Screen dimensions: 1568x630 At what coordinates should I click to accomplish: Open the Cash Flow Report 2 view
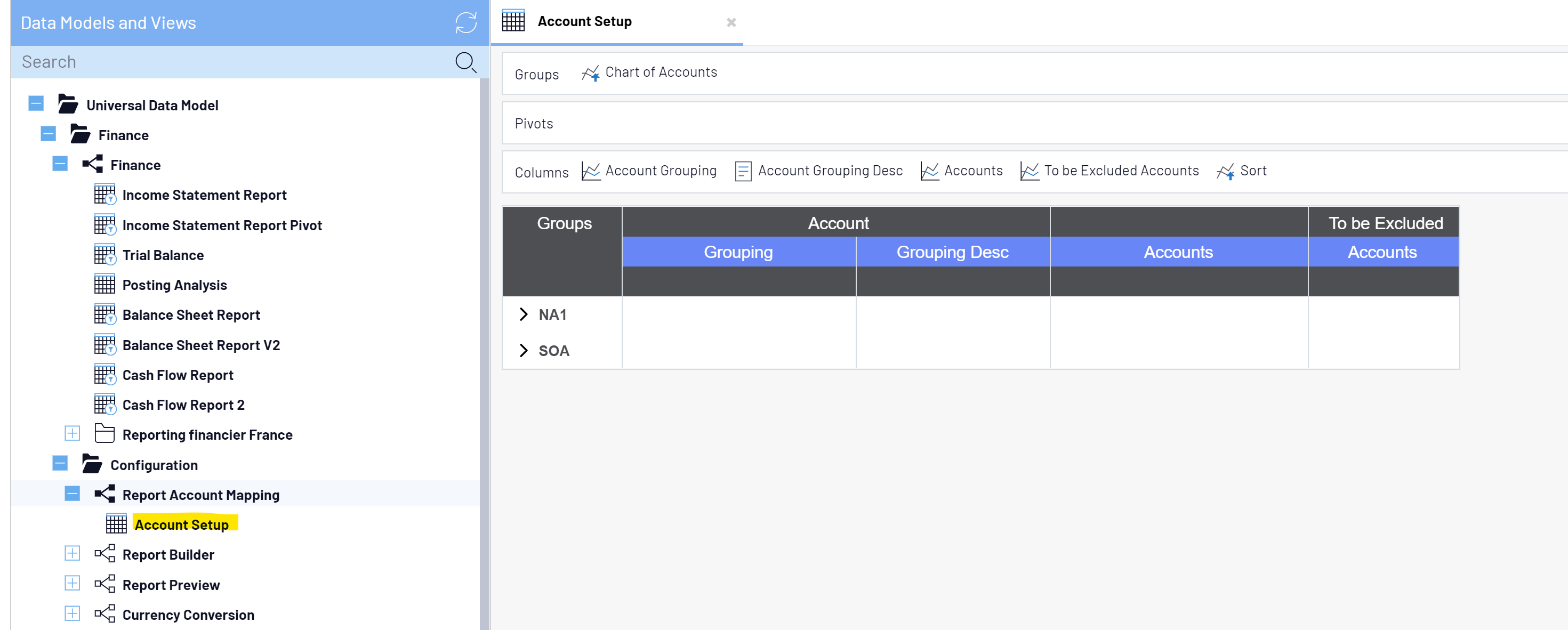[x=183, y=405]
